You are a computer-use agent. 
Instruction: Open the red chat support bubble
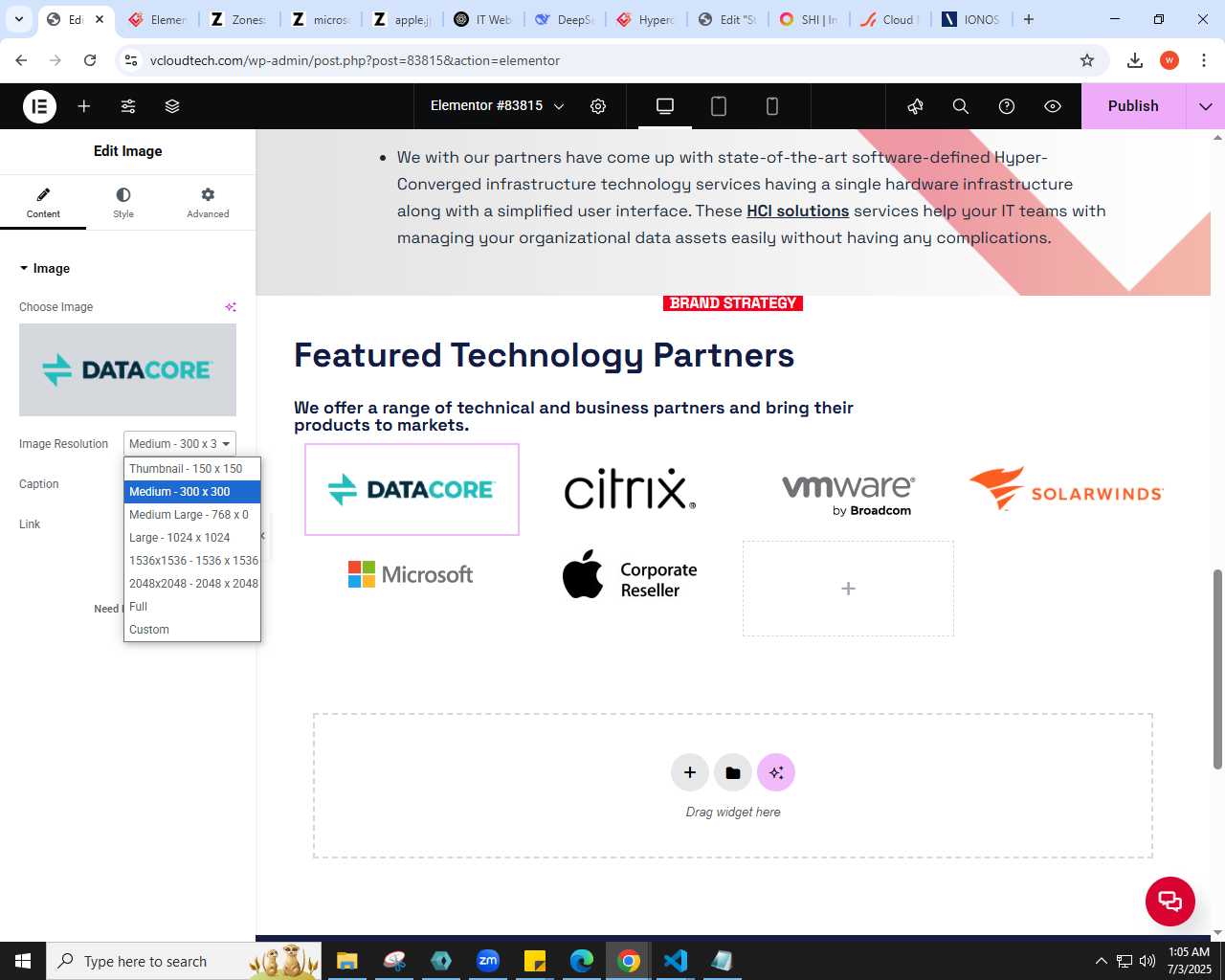1170,902
